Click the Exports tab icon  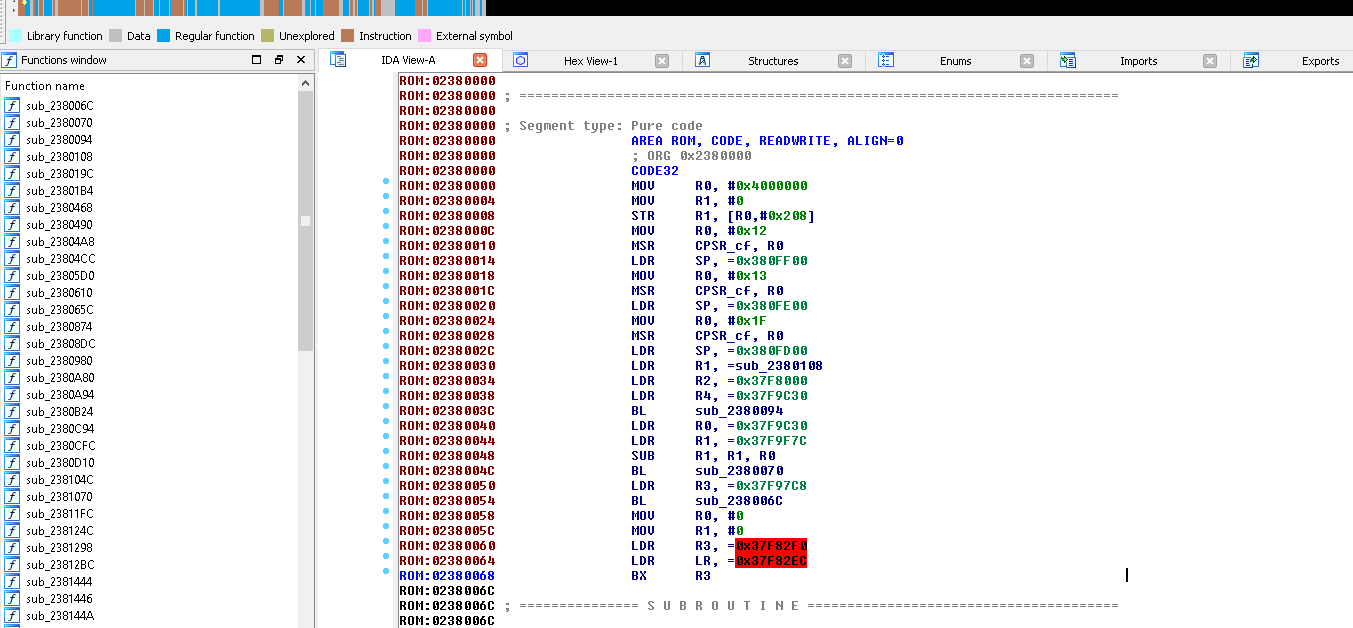tap(1250, 60)
